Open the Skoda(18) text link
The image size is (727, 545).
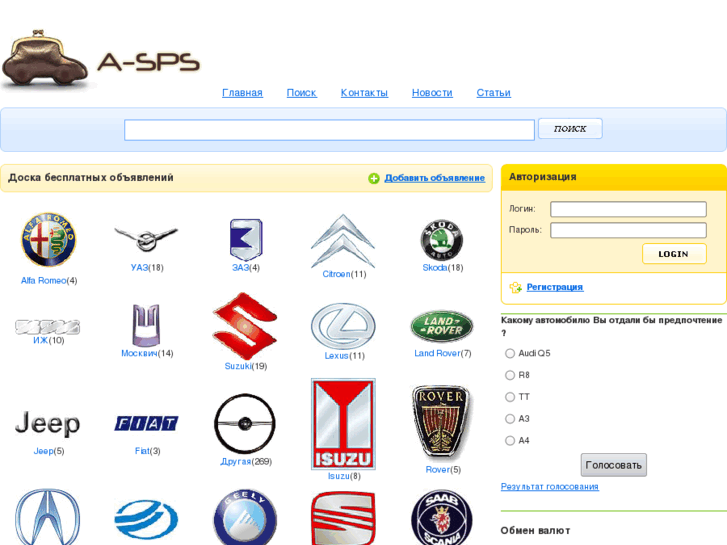pos(443,268)
